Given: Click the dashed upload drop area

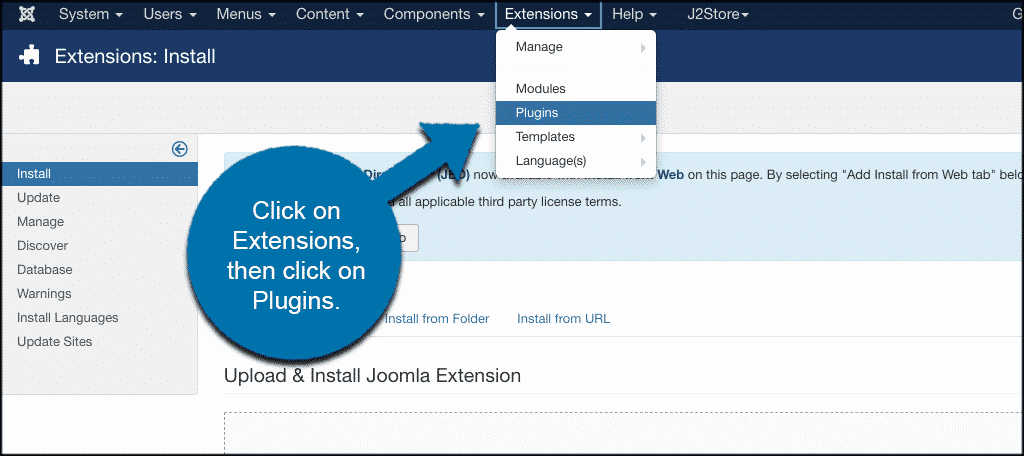Looking at the screenshot, I should (624, 433).
